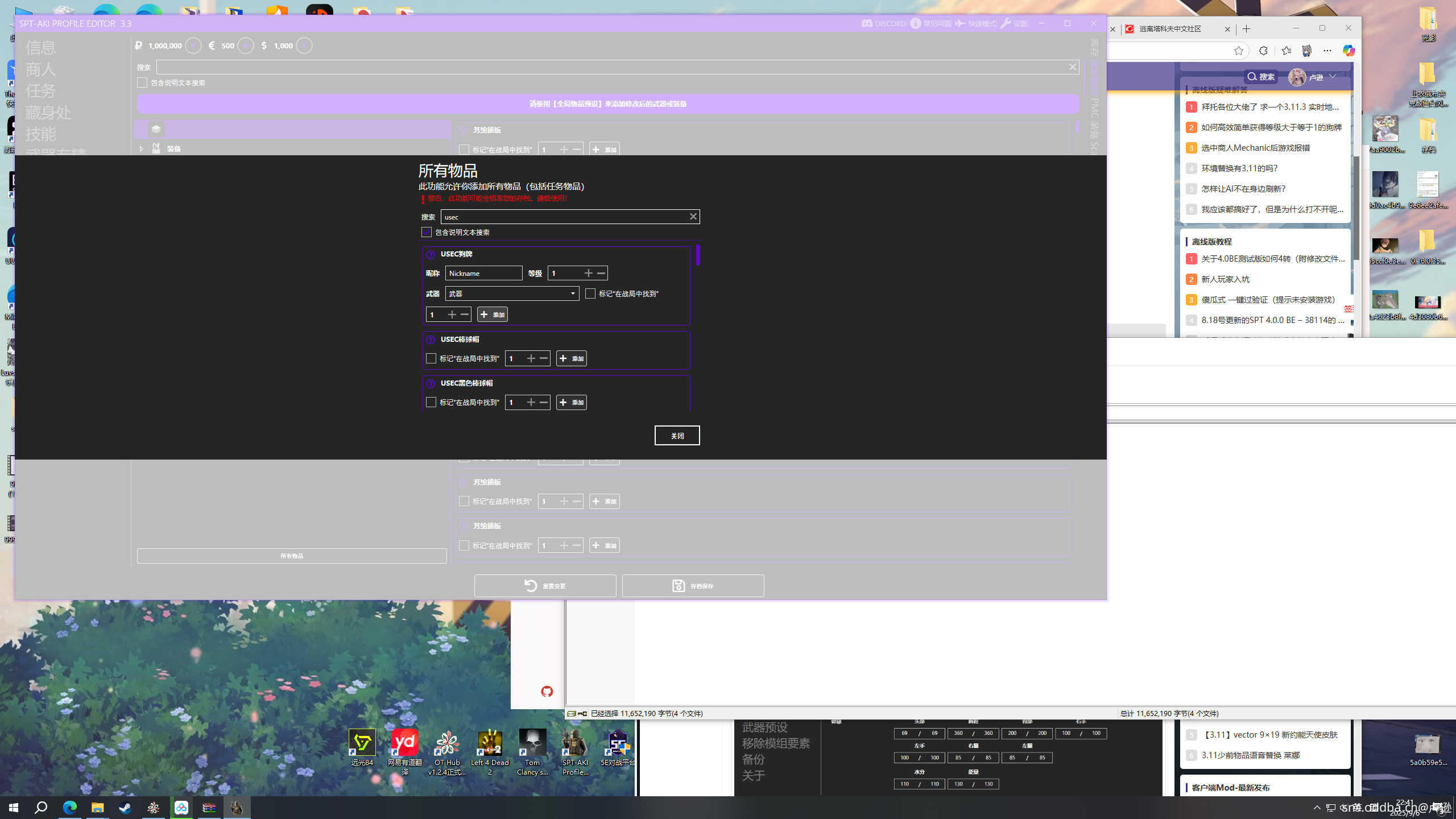This screenshot has width=1456, height=819.
Task: Show hidden system tray icons
Action: 1317,807
